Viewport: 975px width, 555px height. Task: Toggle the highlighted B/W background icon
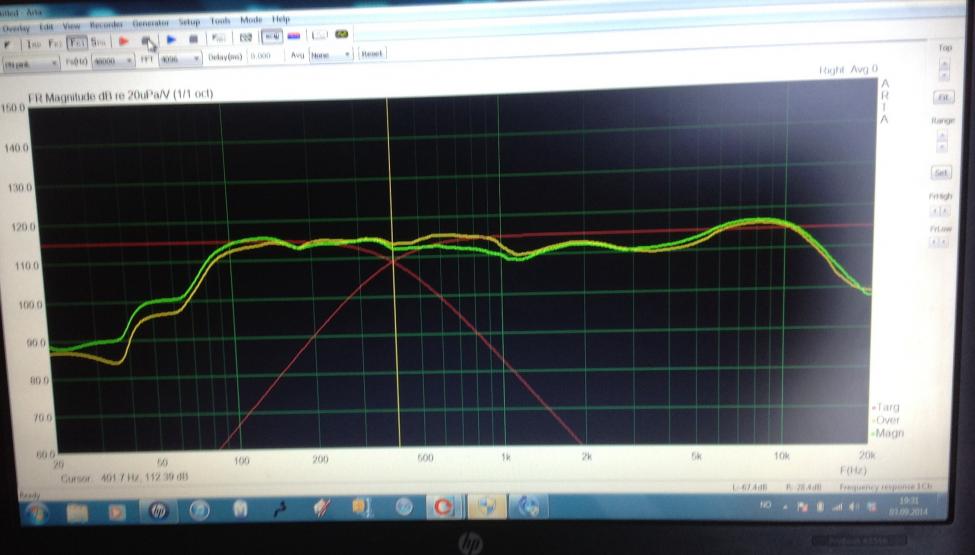coord(272,37)
